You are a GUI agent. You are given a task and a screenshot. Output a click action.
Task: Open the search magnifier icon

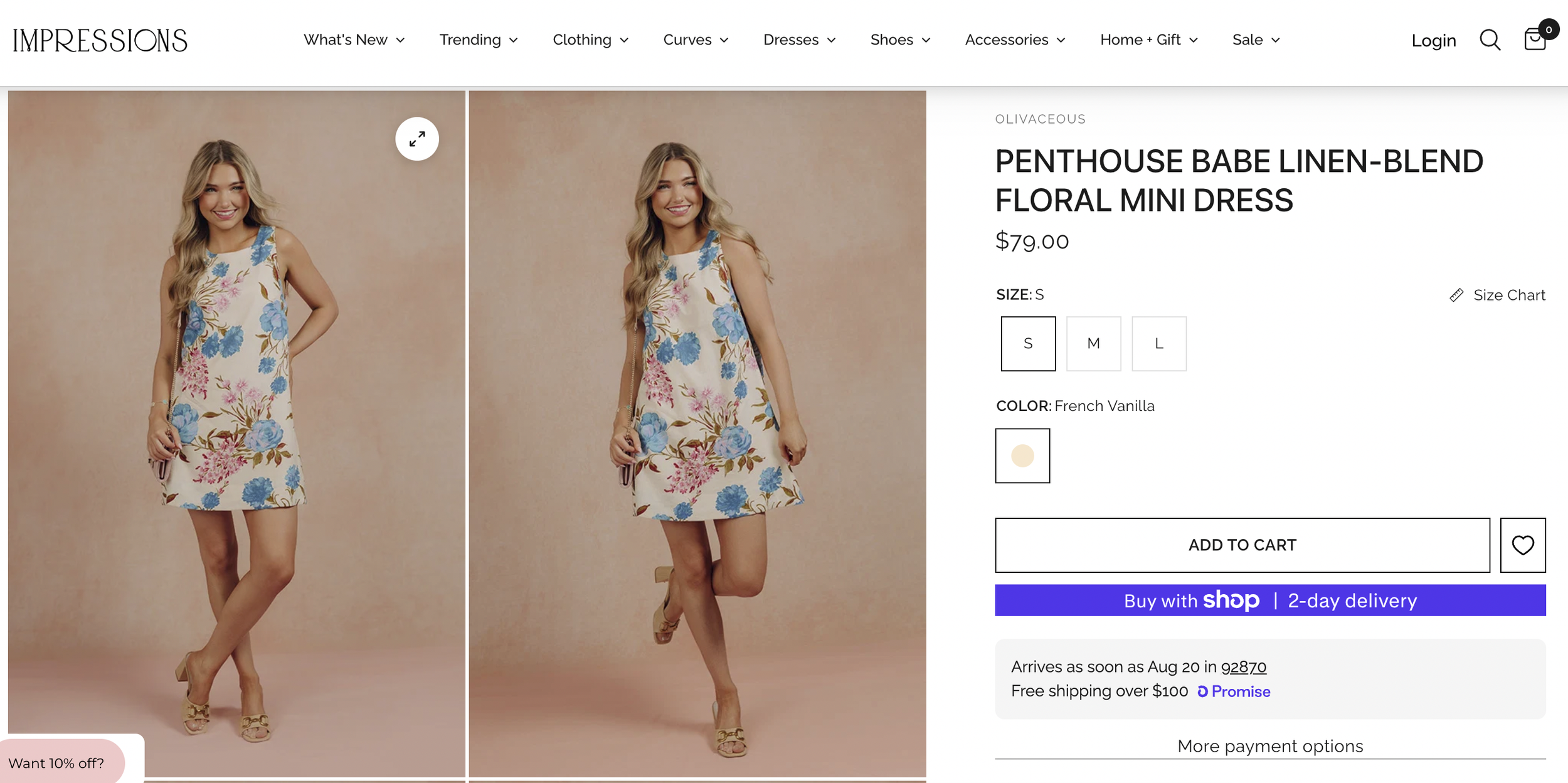(x=1490, y=40)
